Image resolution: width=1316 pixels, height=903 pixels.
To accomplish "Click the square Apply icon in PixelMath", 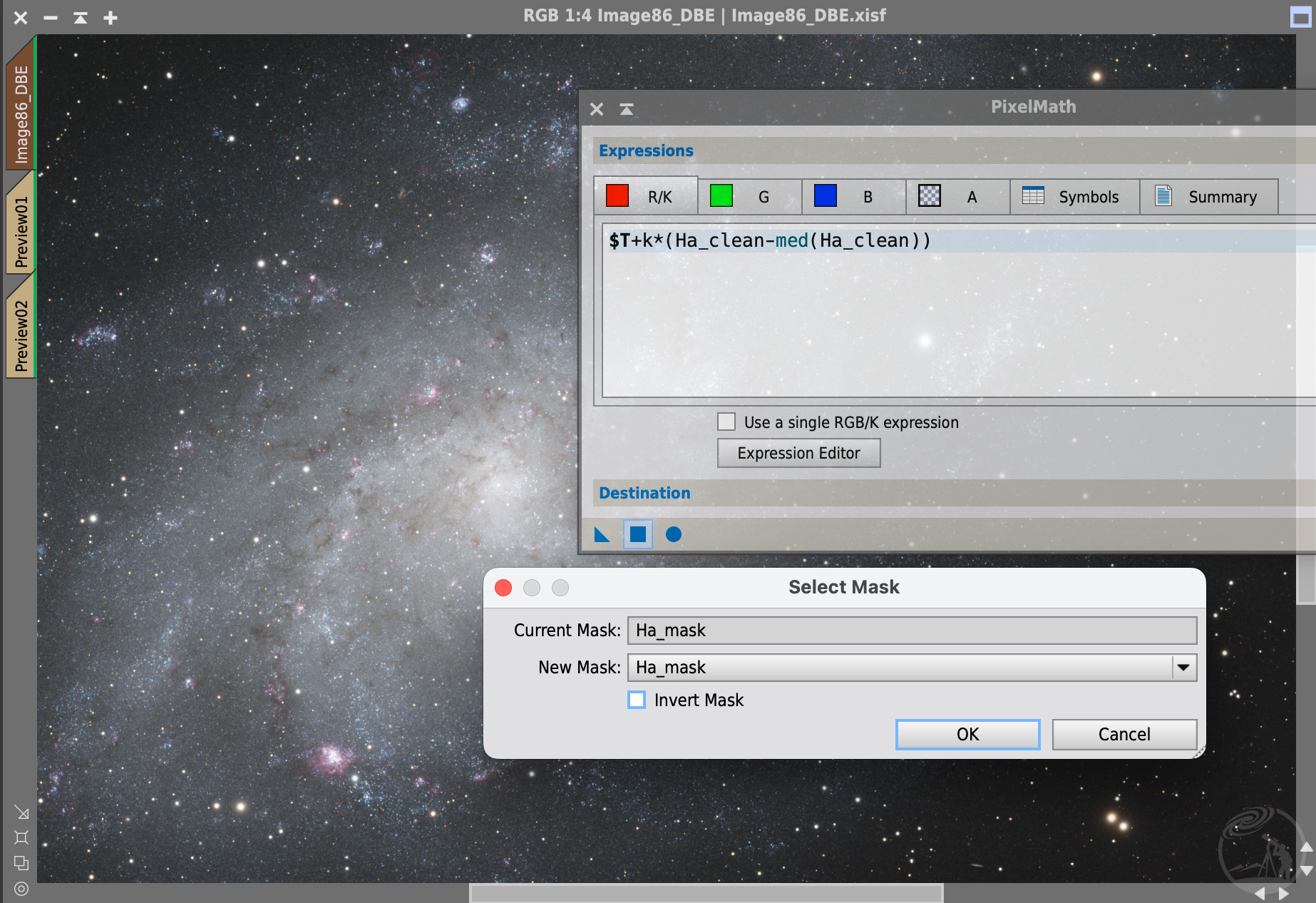I will (638, 534).
